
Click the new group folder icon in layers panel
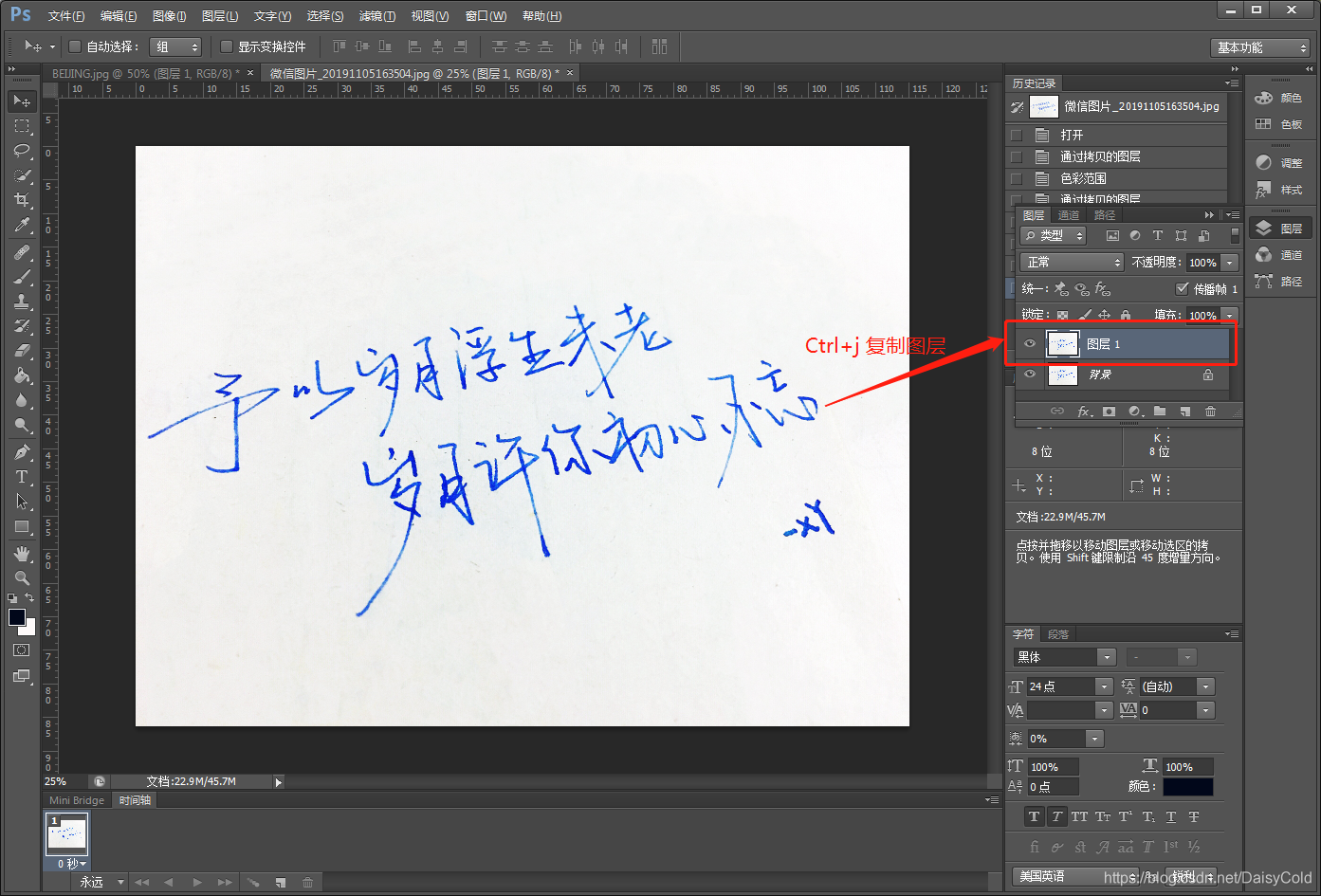(1160, 411)
